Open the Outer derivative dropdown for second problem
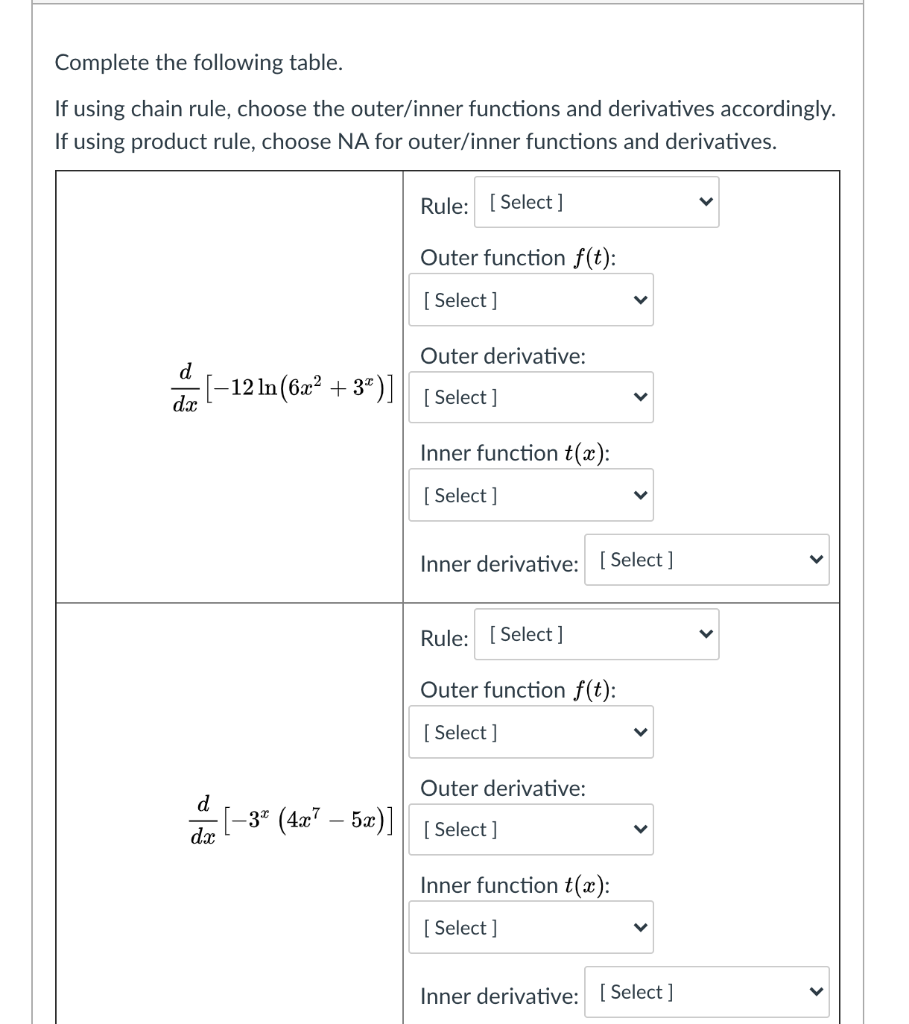This screenshot has width=909, height=1024. pyautogui.click(x=530, y=829)
